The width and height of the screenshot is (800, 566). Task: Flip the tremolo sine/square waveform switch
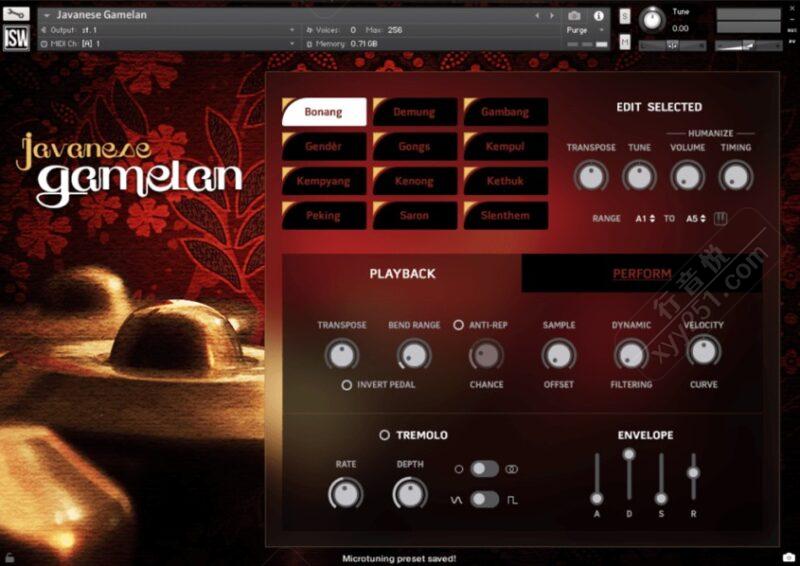tap(484, 499)
